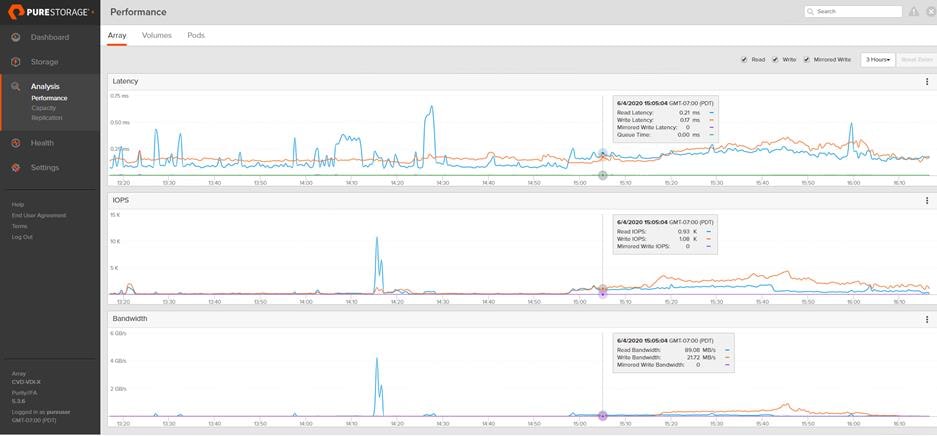Click the Settings gear icon

pyautogui.click(x=16, y=168)
